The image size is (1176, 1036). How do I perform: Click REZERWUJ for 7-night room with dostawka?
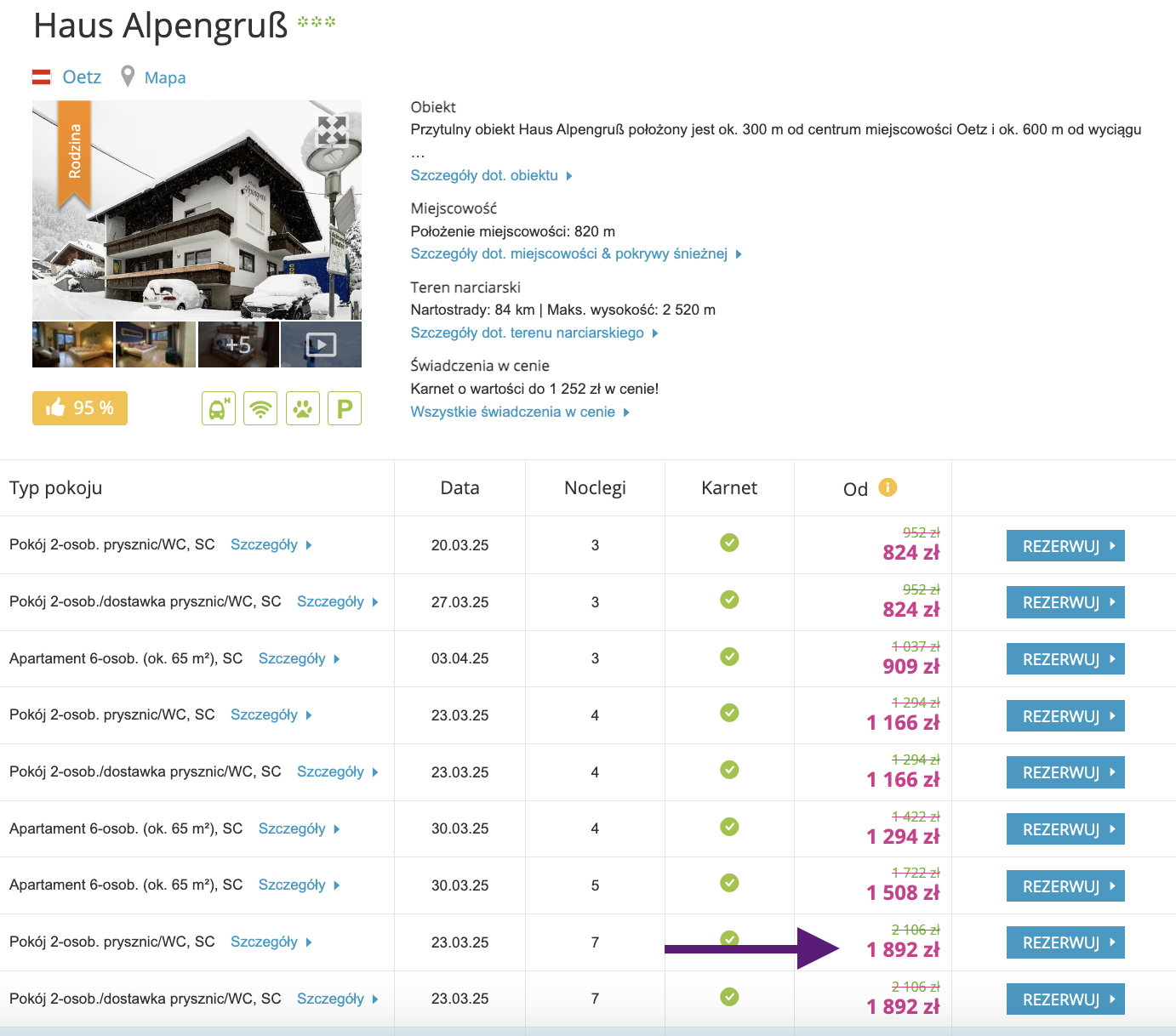[x=1065, y=999]
